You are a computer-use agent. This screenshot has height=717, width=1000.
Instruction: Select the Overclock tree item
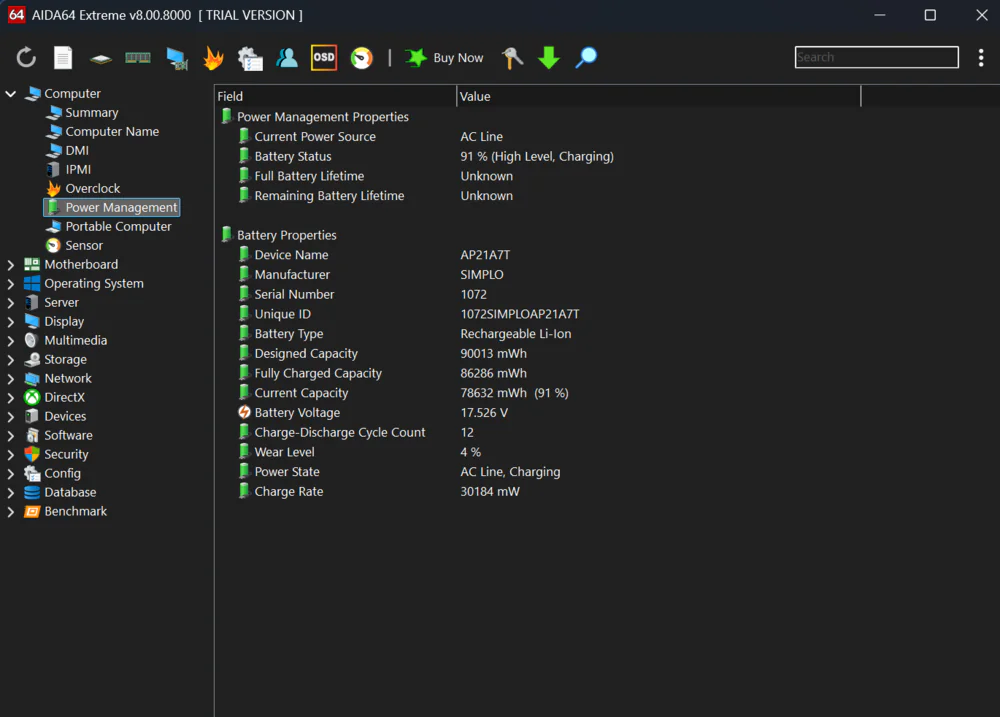(92, 189)
